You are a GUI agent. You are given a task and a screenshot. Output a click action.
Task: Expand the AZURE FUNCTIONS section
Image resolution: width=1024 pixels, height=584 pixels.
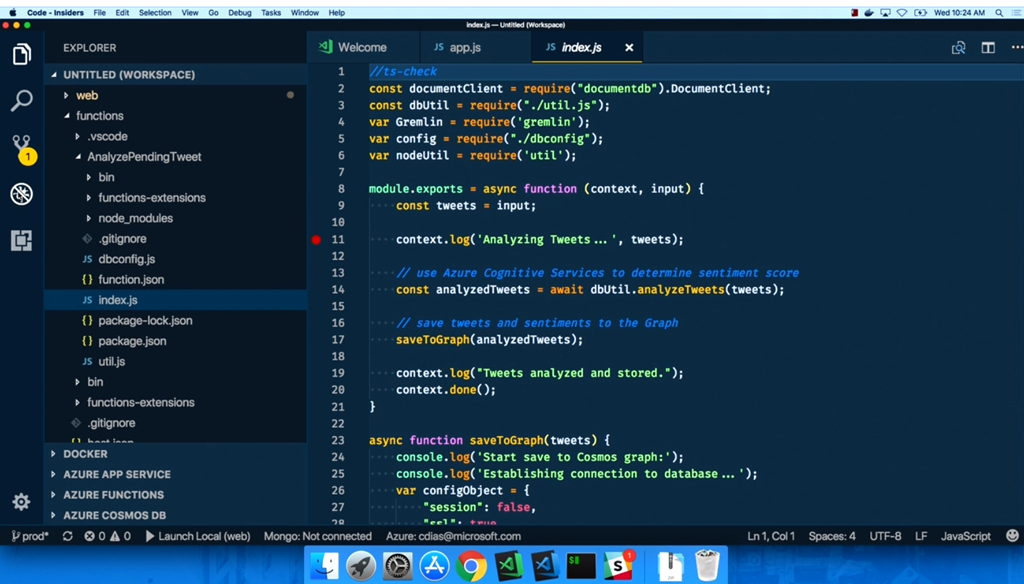(x=113, y=495)
